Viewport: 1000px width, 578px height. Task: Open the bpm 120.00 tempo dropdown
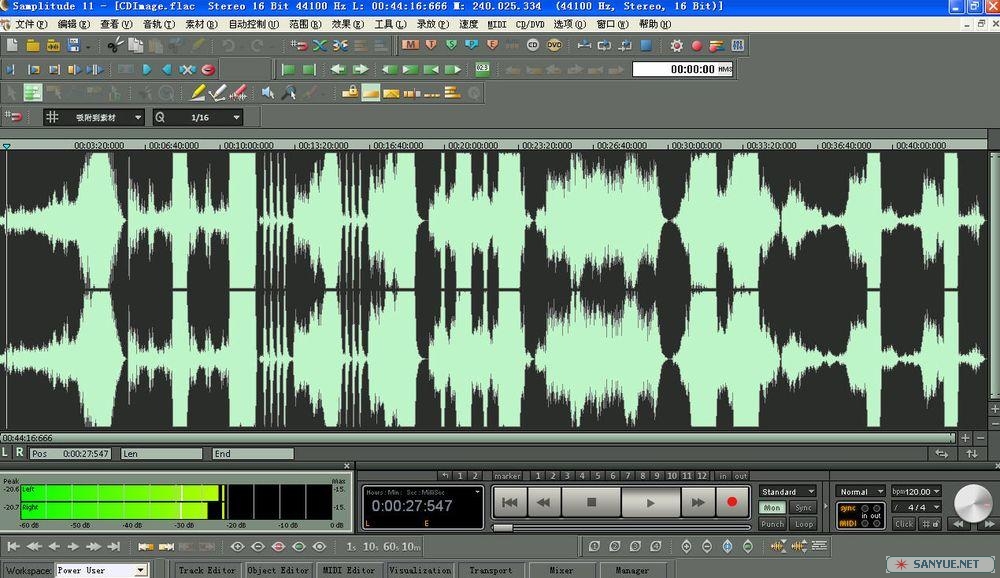point(916,491)
